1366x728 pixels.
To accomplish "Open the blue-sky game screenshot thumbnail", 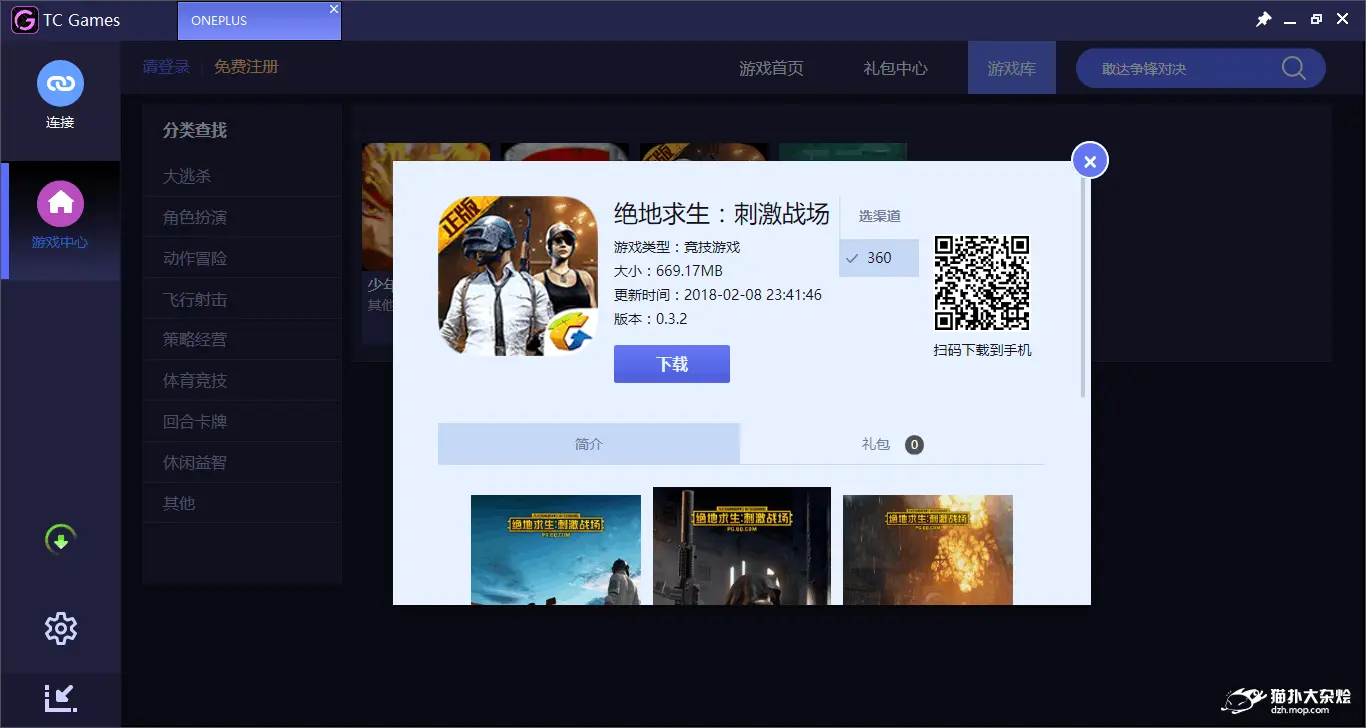I will 556,550.
